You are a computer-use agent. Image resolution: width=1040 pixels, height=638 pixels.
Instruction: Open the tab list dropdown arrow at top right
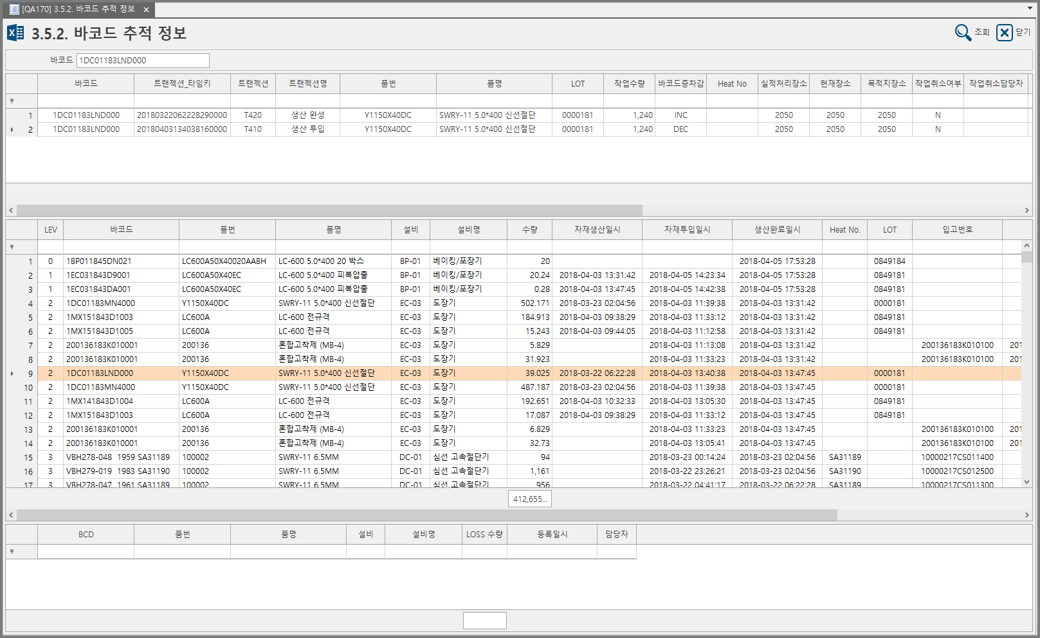point(1030,8)
